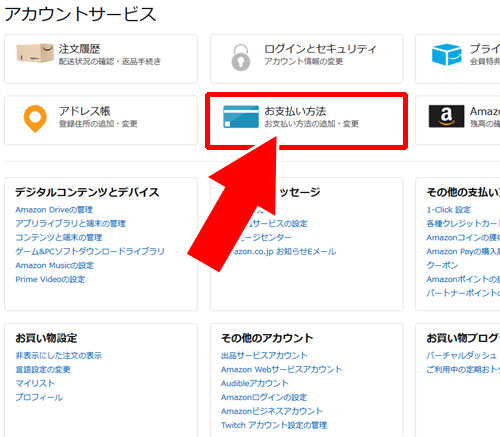Open the Amazonコイン history link
500x437 pixels.
click(463, 237)
